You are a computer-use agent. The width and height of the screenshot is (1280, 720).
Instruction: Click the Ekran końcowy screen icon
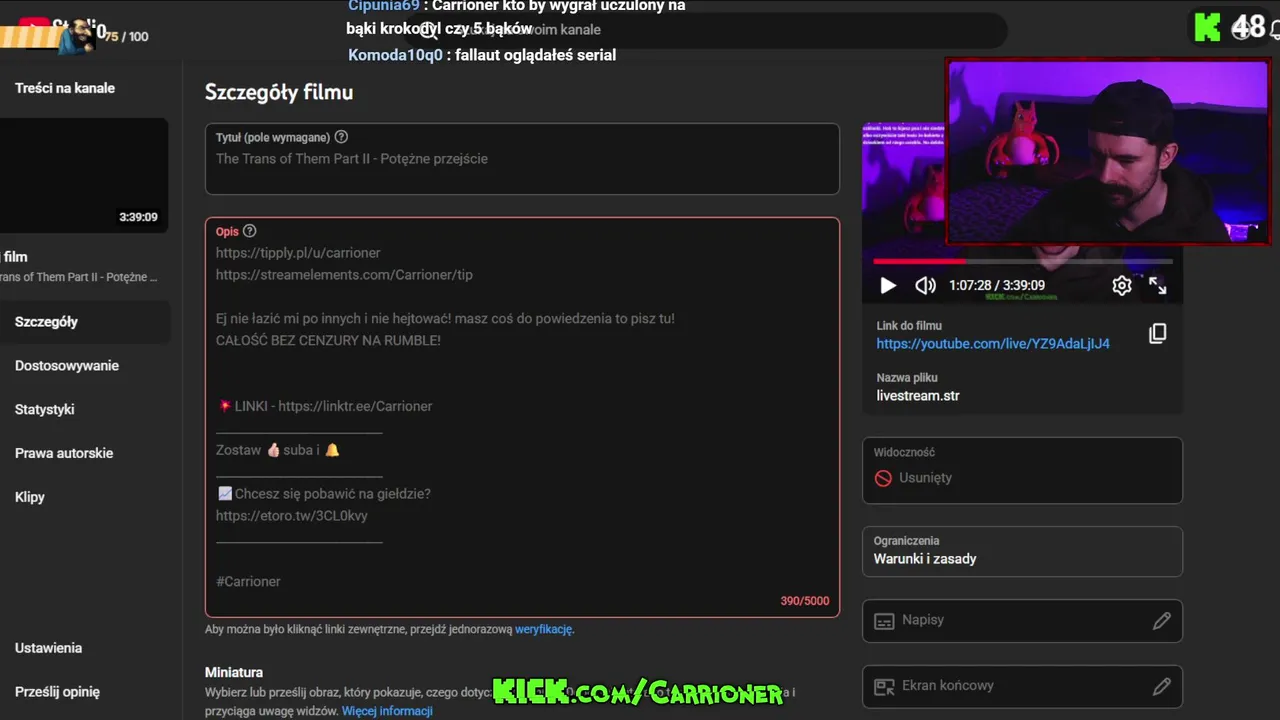[884, 687]
